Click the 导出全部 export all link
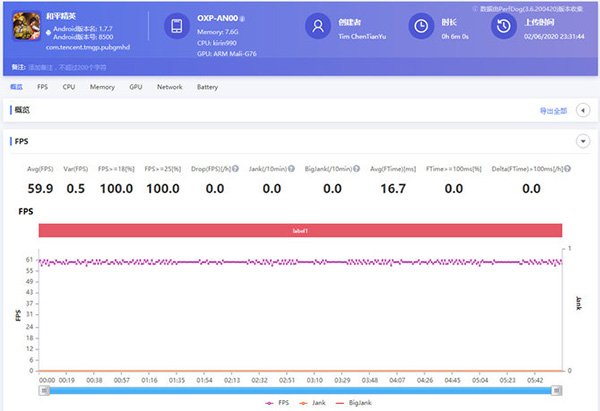Viewport: 600px width, 411px height. click(553, 110)
